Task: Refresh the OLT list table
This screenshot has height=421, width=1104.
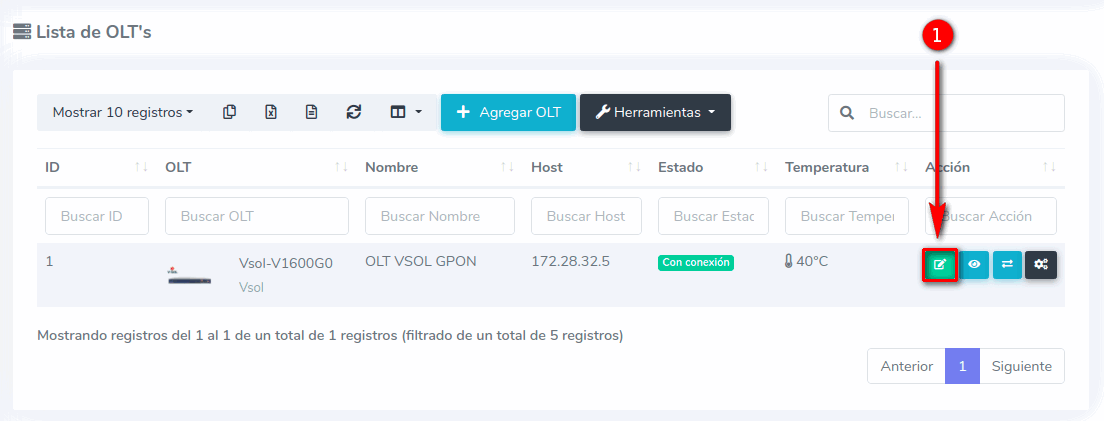Action: 353,113
